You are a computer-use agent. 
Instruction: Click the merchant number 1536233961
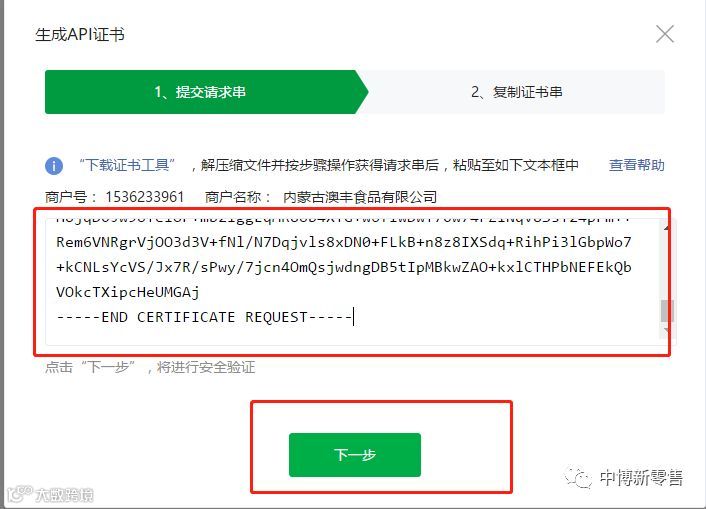coord(145,197)
